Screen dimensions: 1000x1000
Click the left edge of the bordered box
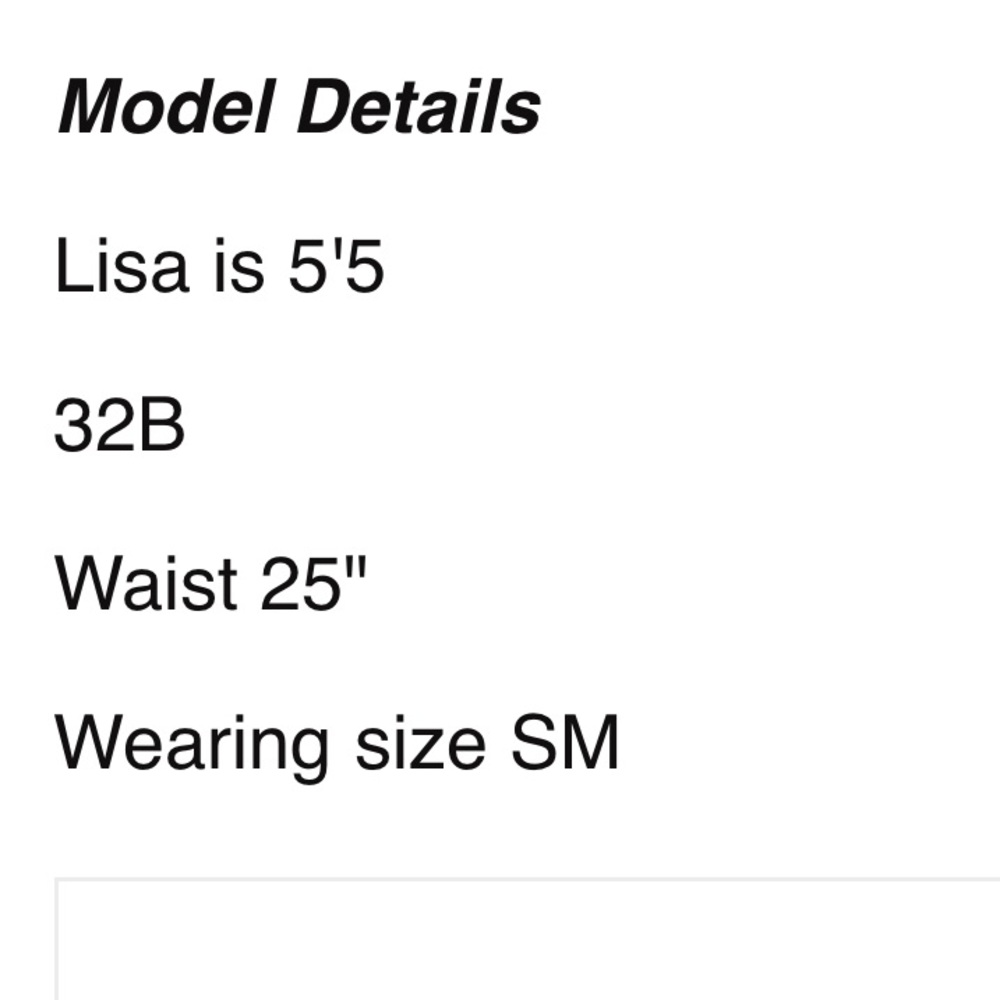57,941
